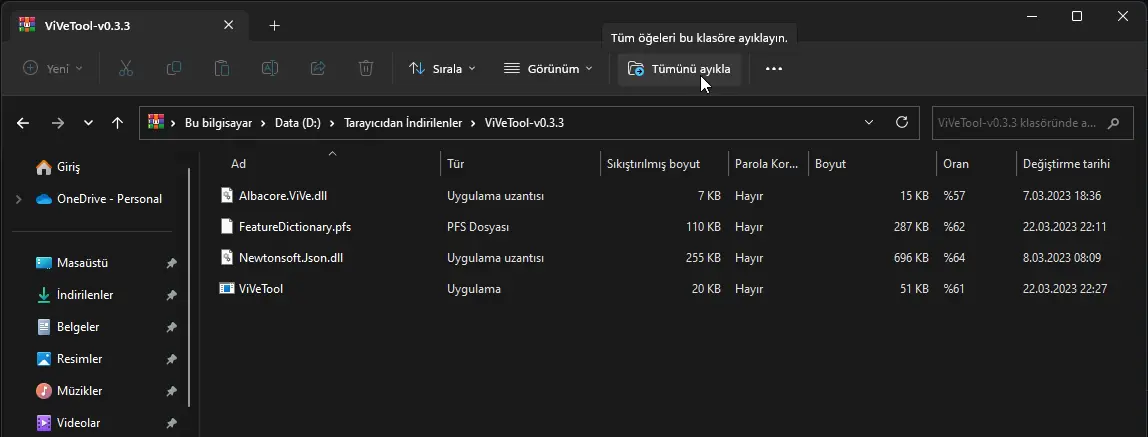Go up one folder level arrow

point(117,123)
